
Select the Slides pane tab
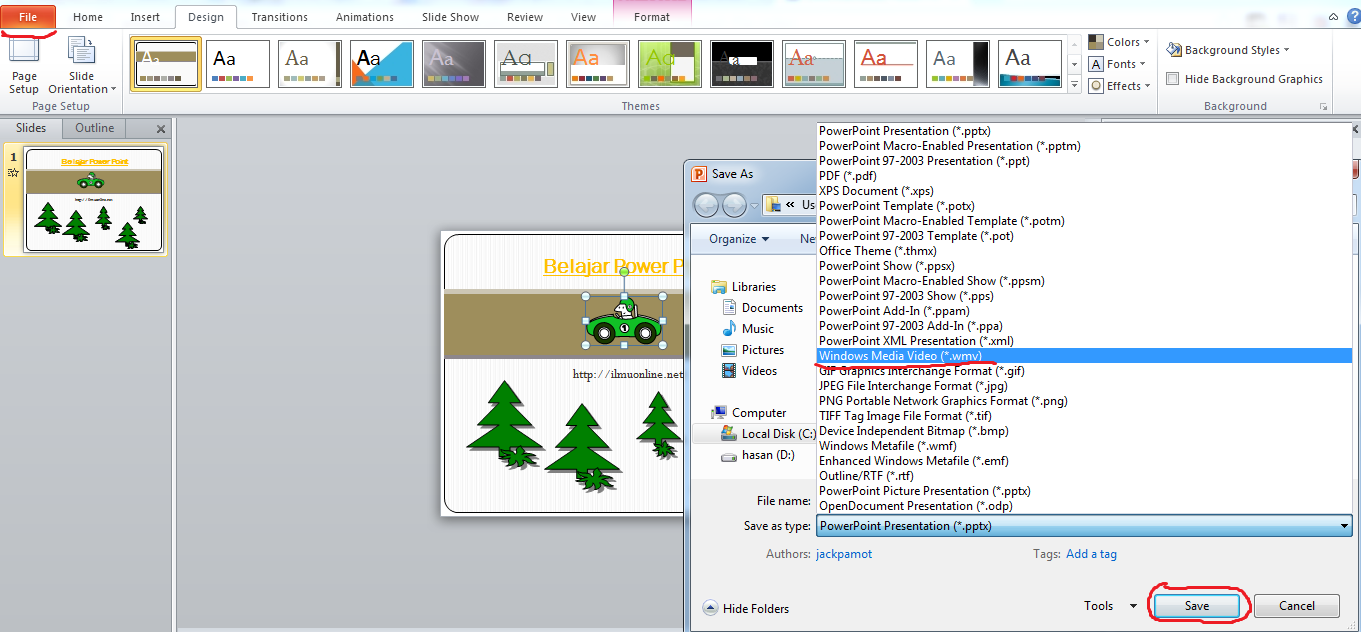[x=31, y=128]
